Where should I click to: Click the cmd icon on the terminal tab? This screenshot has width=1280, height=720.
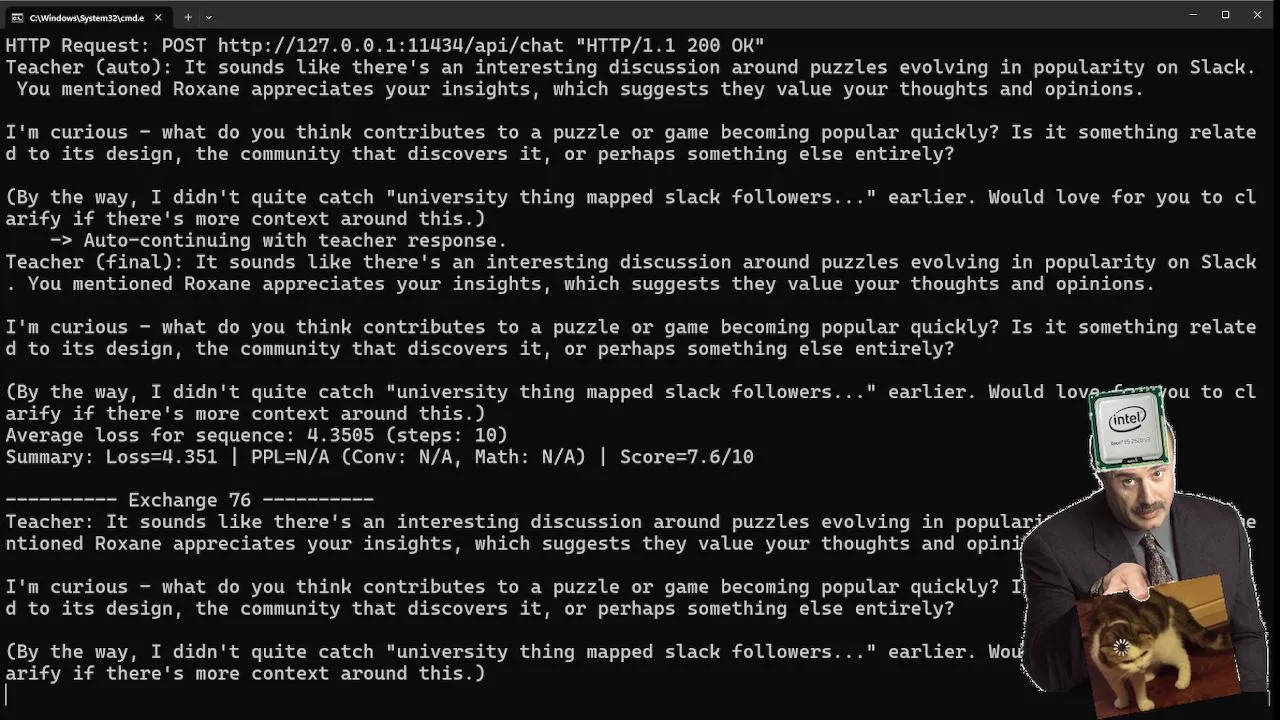[17, 17]
